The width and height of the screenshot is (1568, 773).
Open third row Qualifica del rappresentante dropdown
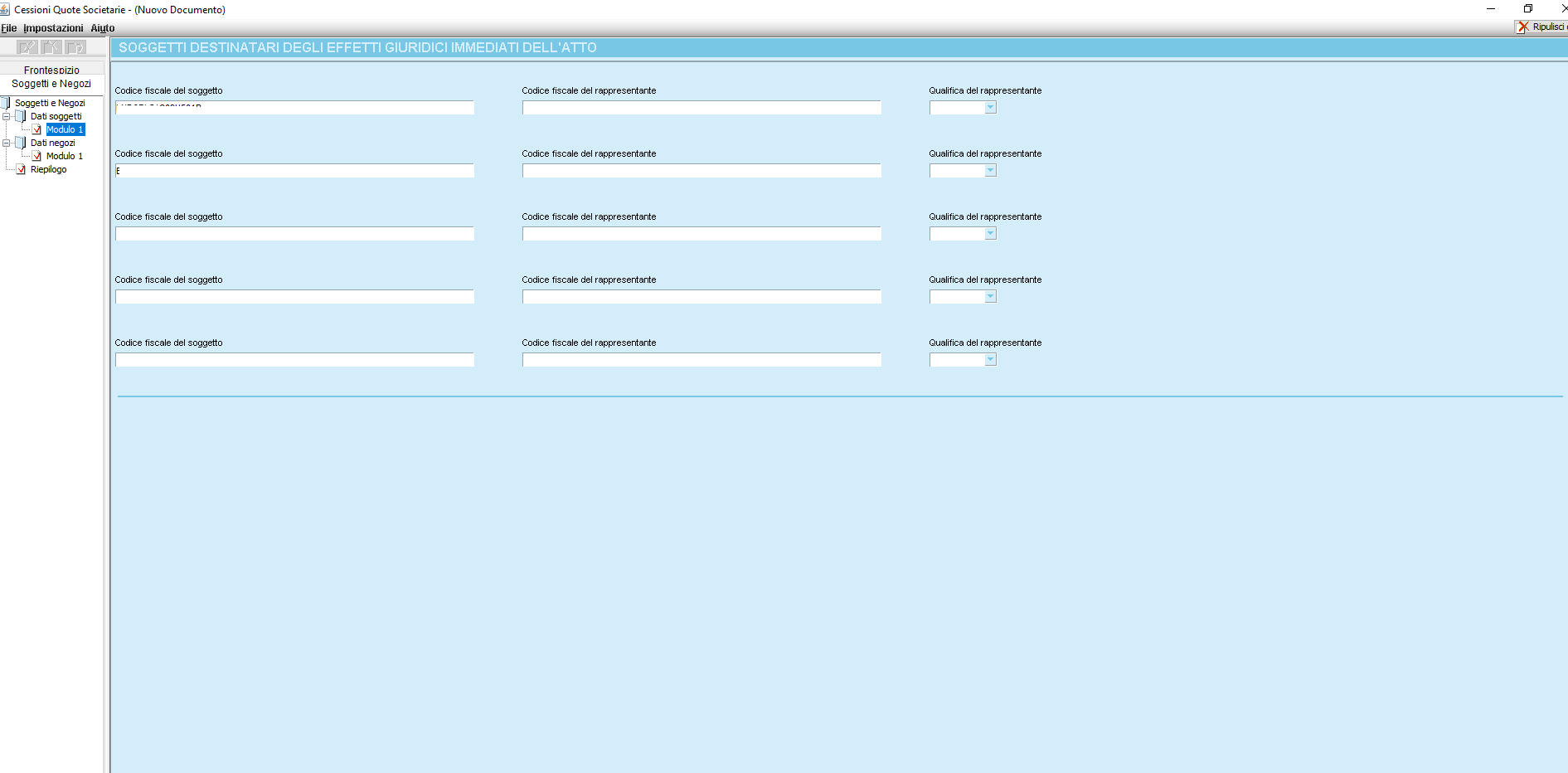[963, 234]
